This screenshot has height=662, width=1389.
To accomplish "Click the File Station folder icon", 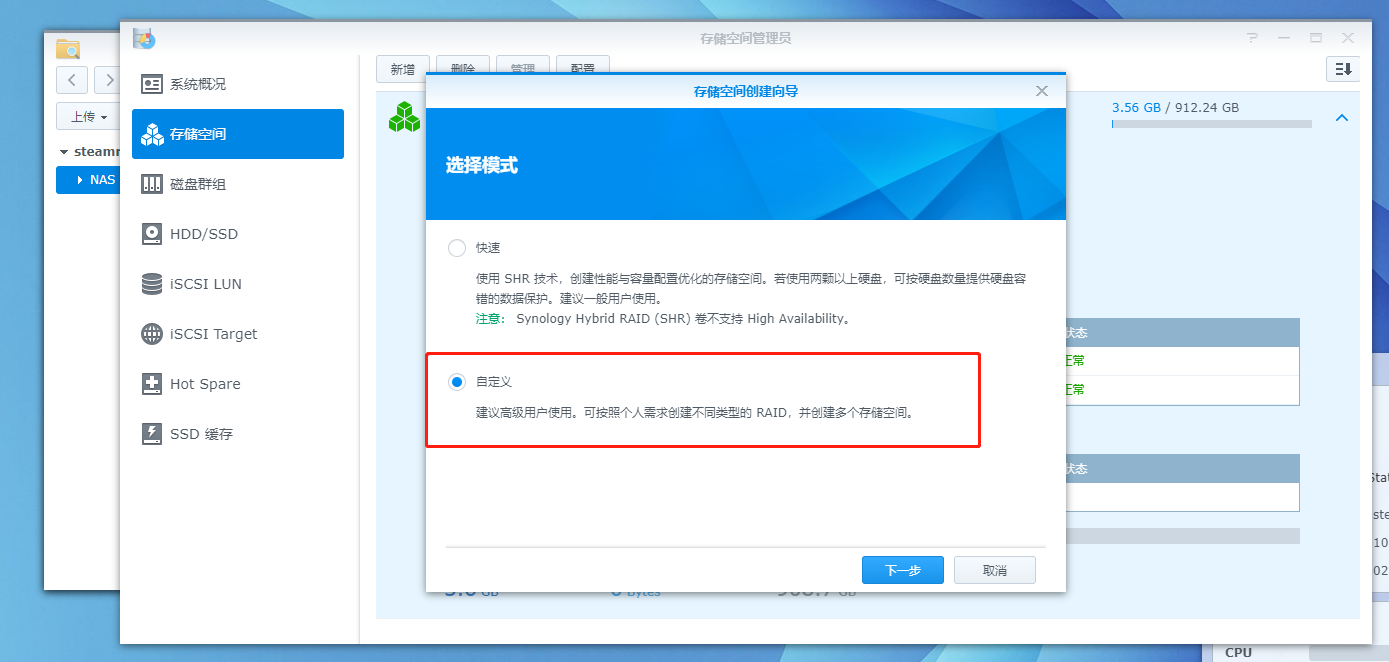I will pyautogui.click(x=68, y=49).
